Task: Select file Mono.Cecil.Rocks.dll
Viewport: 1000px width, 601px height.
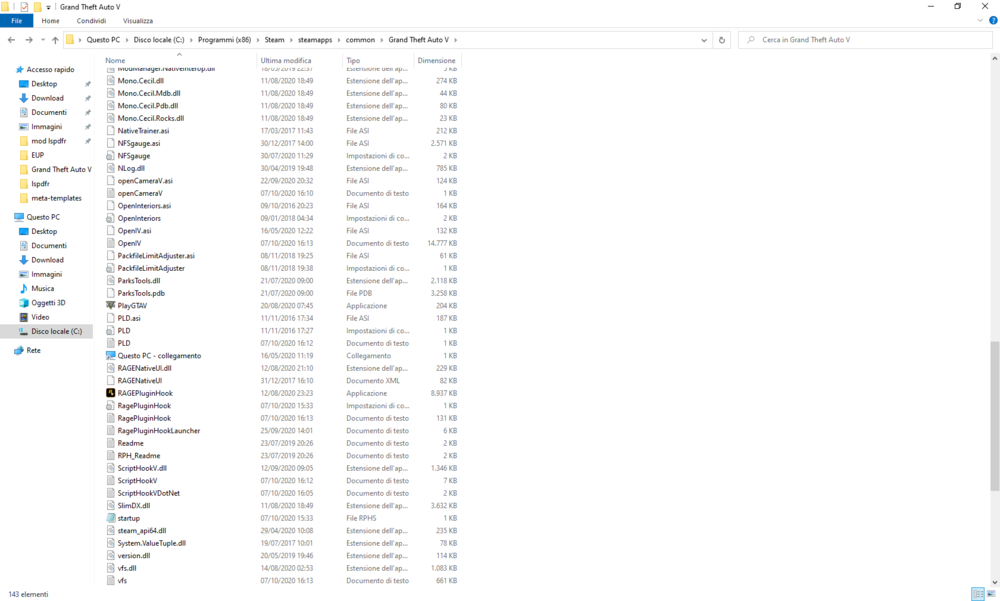Action: point(151,118)
